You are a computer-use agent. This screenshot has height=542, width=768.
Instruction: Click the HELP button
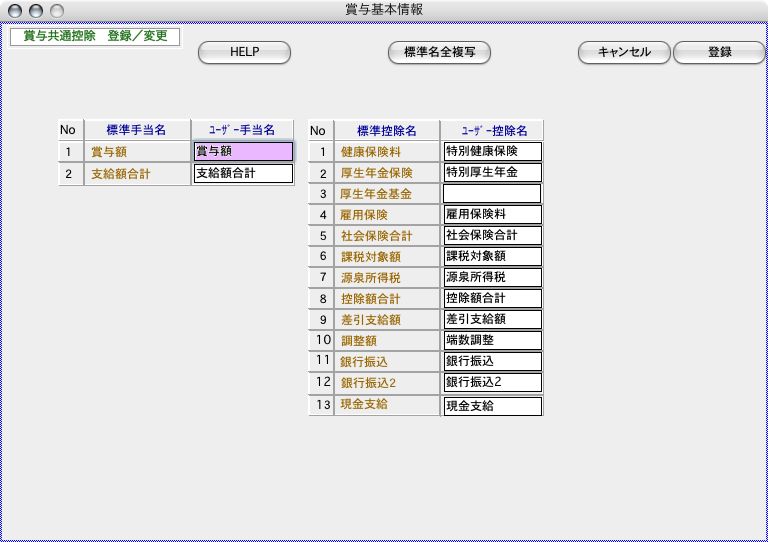[x=244, y=53]
